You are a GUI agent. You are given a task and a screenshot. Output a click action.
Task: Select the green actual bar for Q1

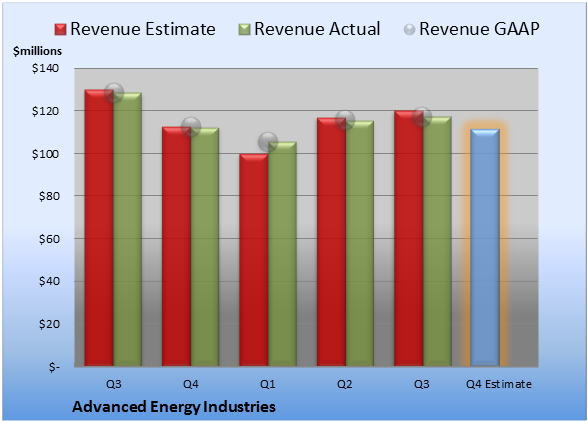(x=282, y=254)
